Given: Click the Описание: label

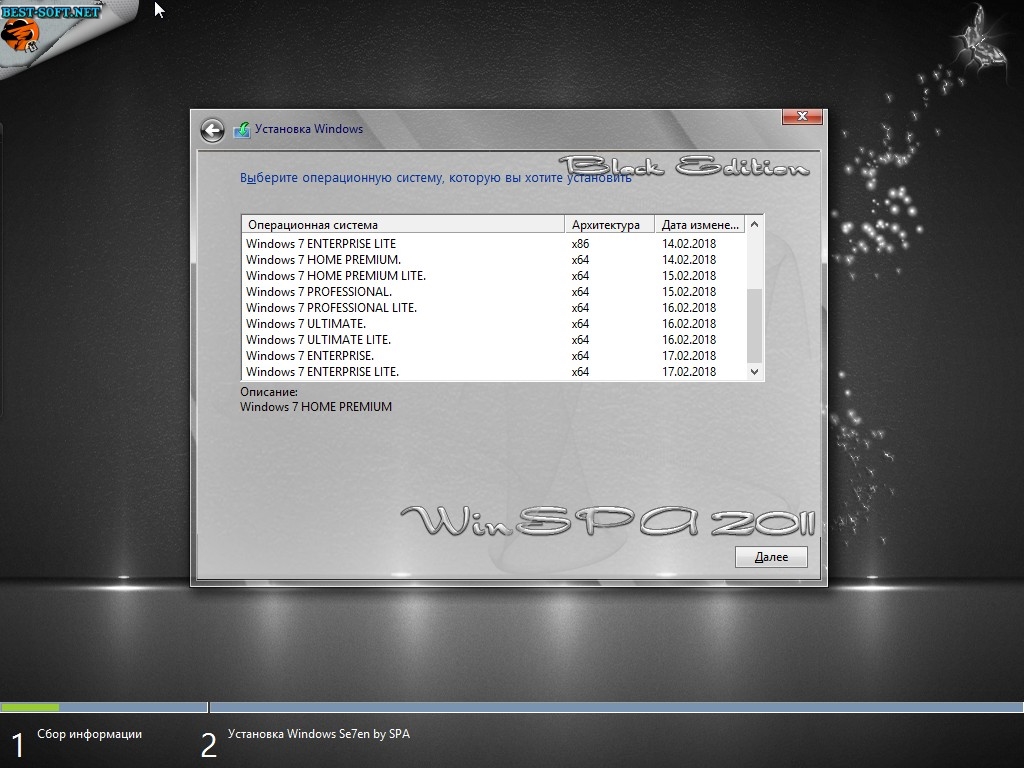Looking at the screenshot, I should point(269,392).
